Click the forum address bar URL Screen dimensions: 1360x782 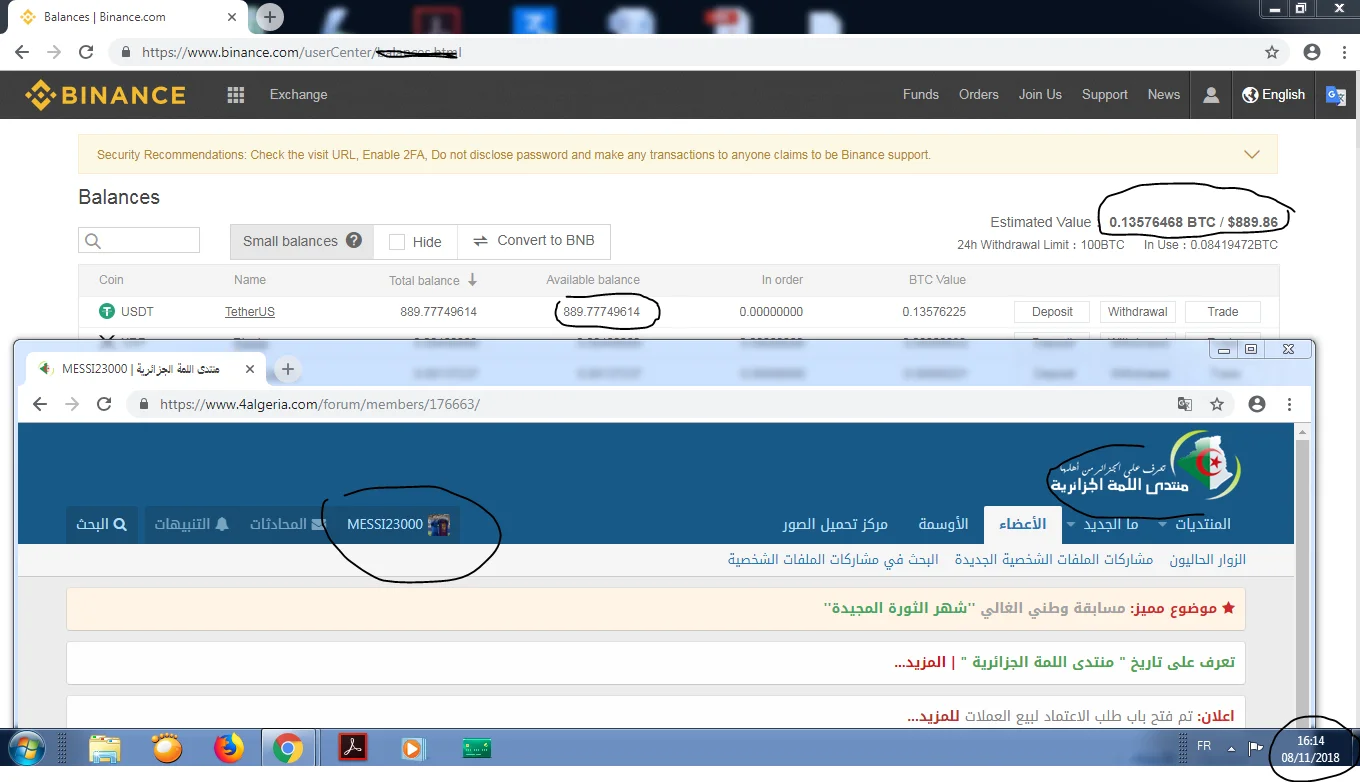pyautogui.click(x=320, y=405)
